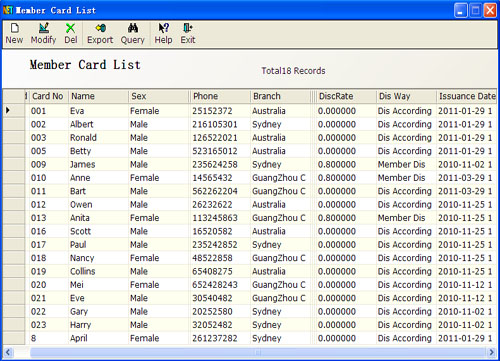Click phone number 48522858

212,258
